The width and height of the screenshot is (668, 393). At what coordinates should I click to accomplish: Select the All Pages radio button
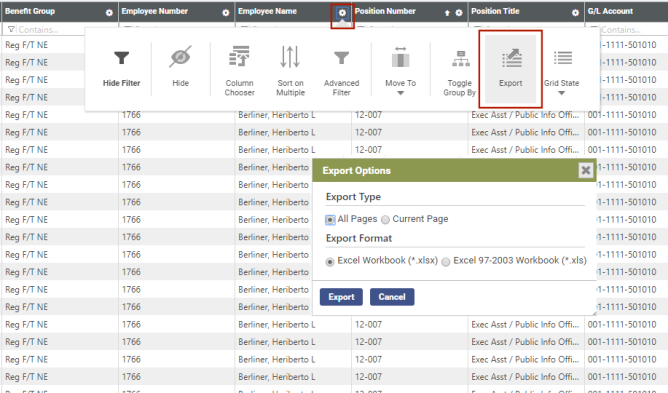point(330,220)
